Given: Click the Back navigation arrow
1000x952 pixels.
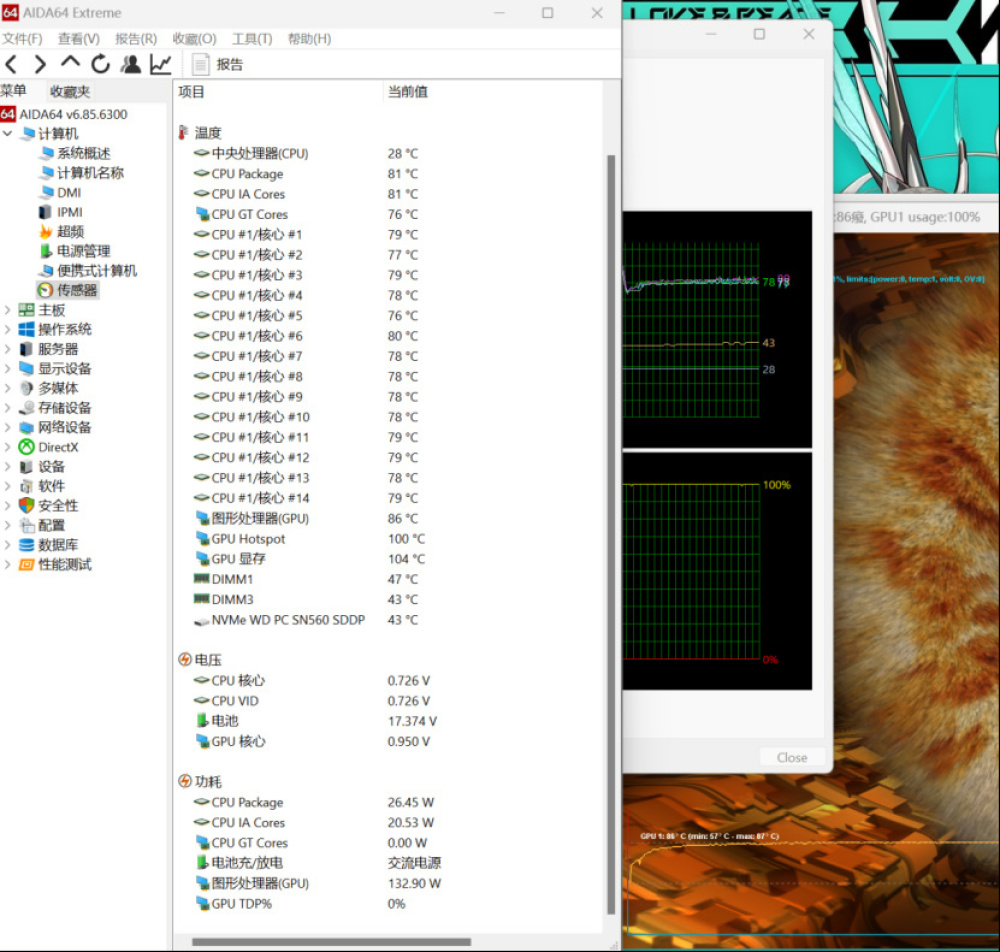Looking at the screenshot, I should click(12, 65).
